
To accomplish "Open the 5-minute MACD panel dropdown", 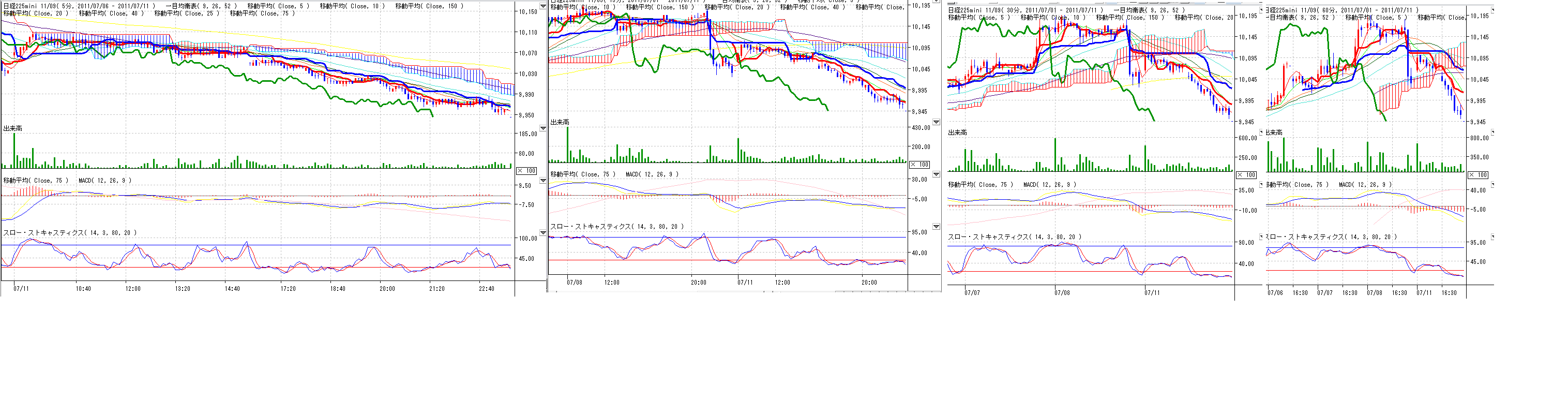I will pyautogui.click(x=543, y=181).
